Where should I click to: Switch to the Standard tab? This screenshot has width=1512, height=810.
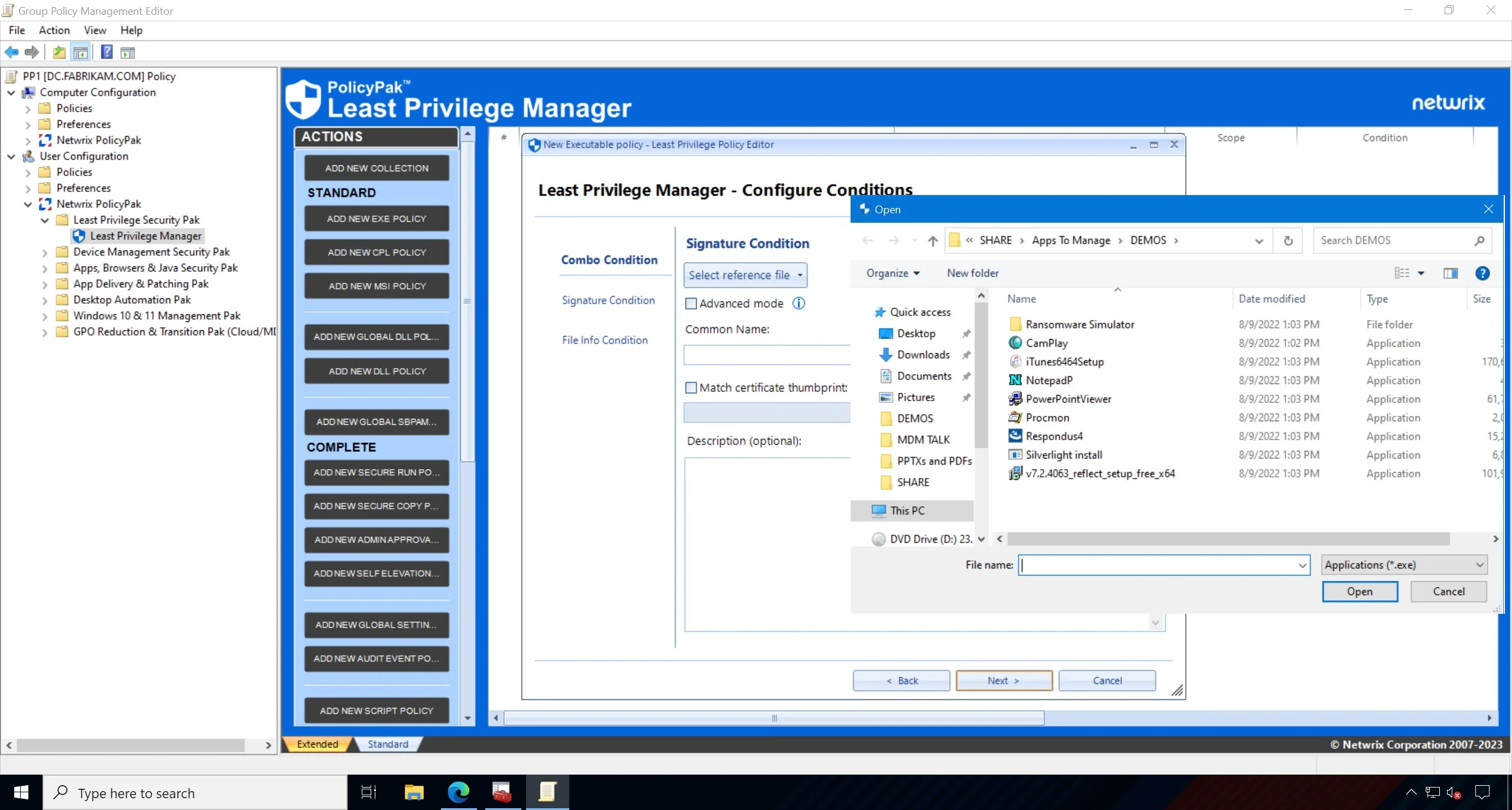(388, 744)
